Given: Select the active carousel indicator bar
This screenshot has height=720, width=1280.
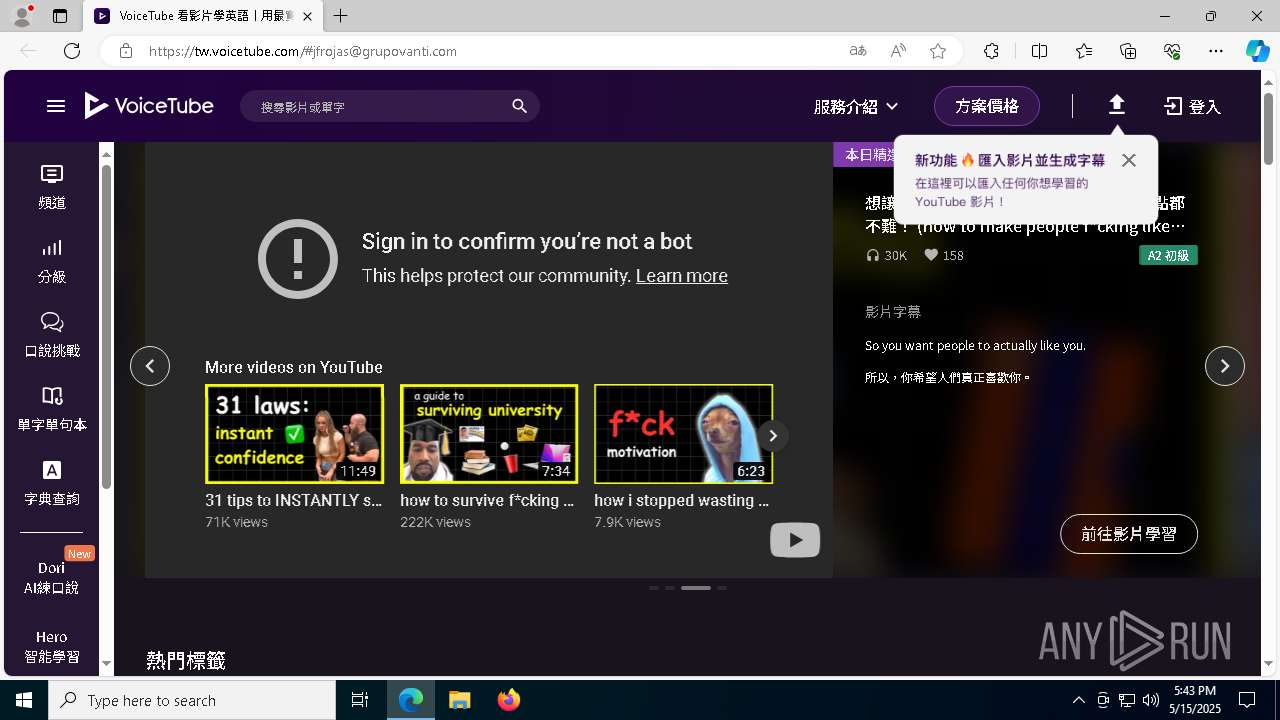Looking at the screenshot, I should click(696, 588).
